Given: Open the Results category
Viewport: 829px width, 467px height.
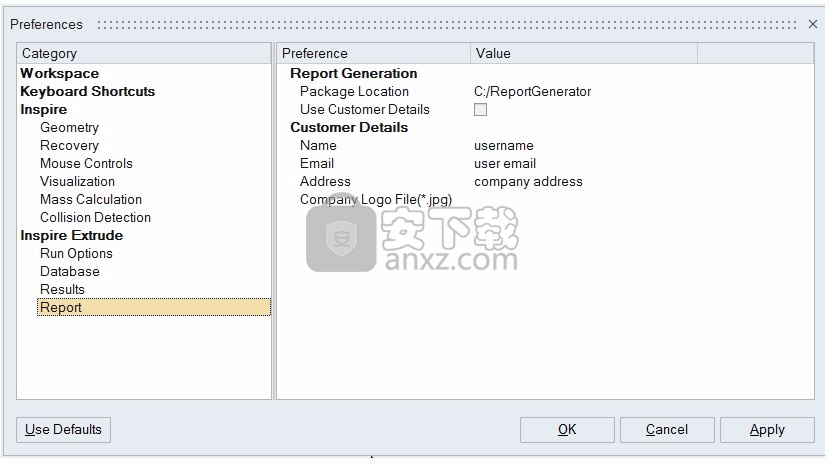Looking at the screenshot, I should pos(62,289).
